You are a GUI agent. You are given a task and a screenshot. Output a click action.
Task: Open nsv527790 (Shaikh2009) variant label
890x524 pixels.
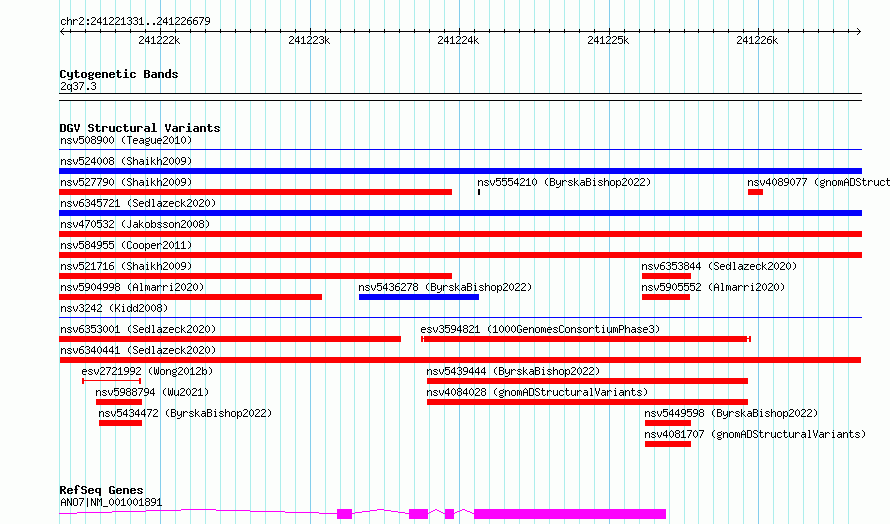pos(126,182)
